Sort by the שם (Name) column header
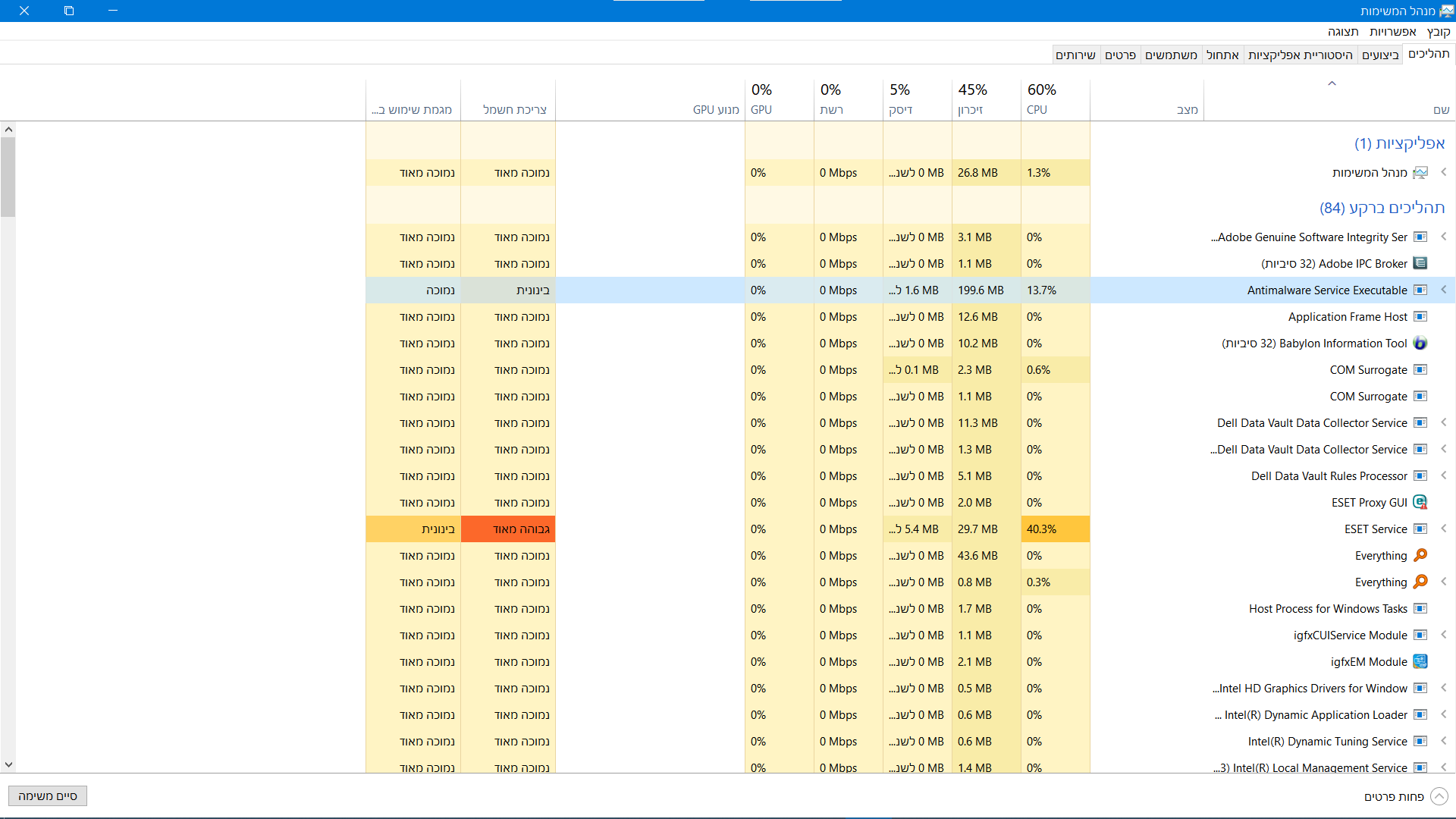 click(x=1329, y=99)
